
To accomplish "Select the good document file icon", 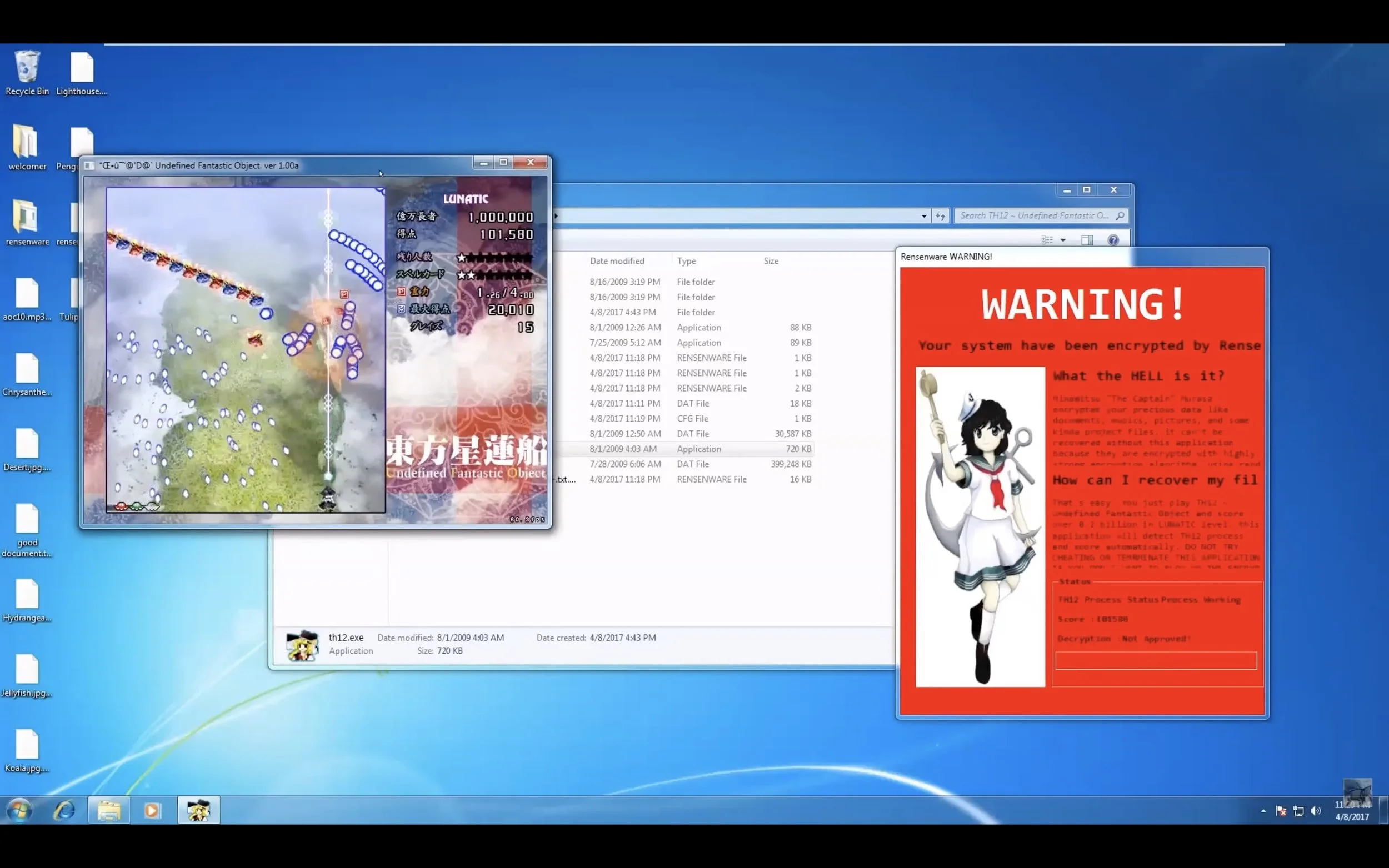I will (27, 530).
